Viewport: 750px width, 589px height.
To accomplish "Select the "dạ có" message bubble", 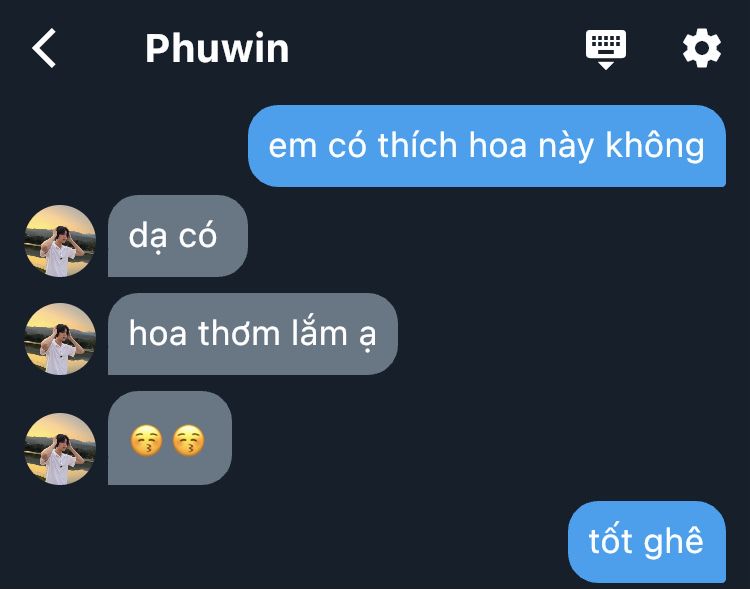I will [x=178, y=236].
